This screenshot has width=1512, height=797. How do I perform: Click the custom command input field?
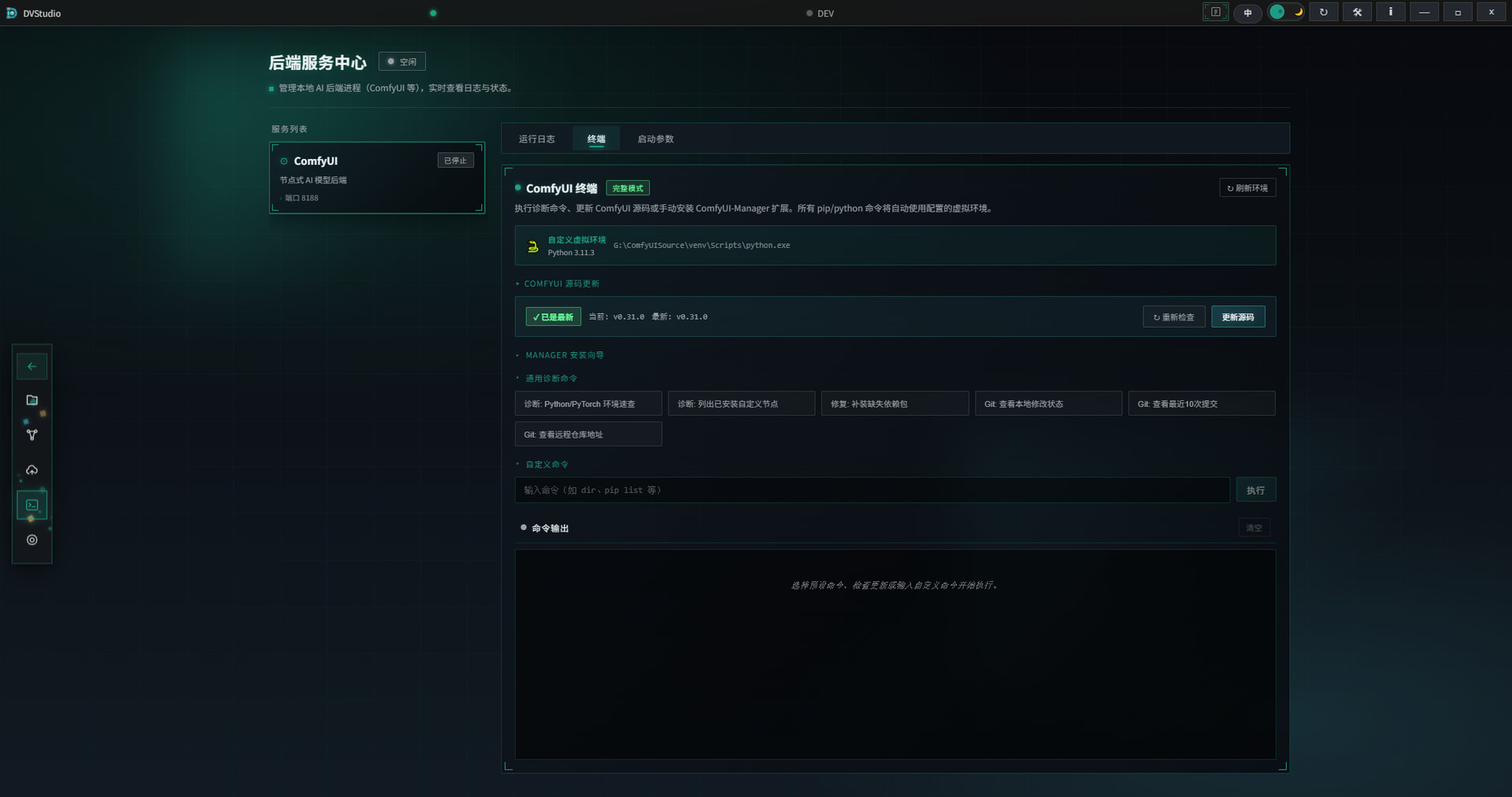[x=872, y=490]
